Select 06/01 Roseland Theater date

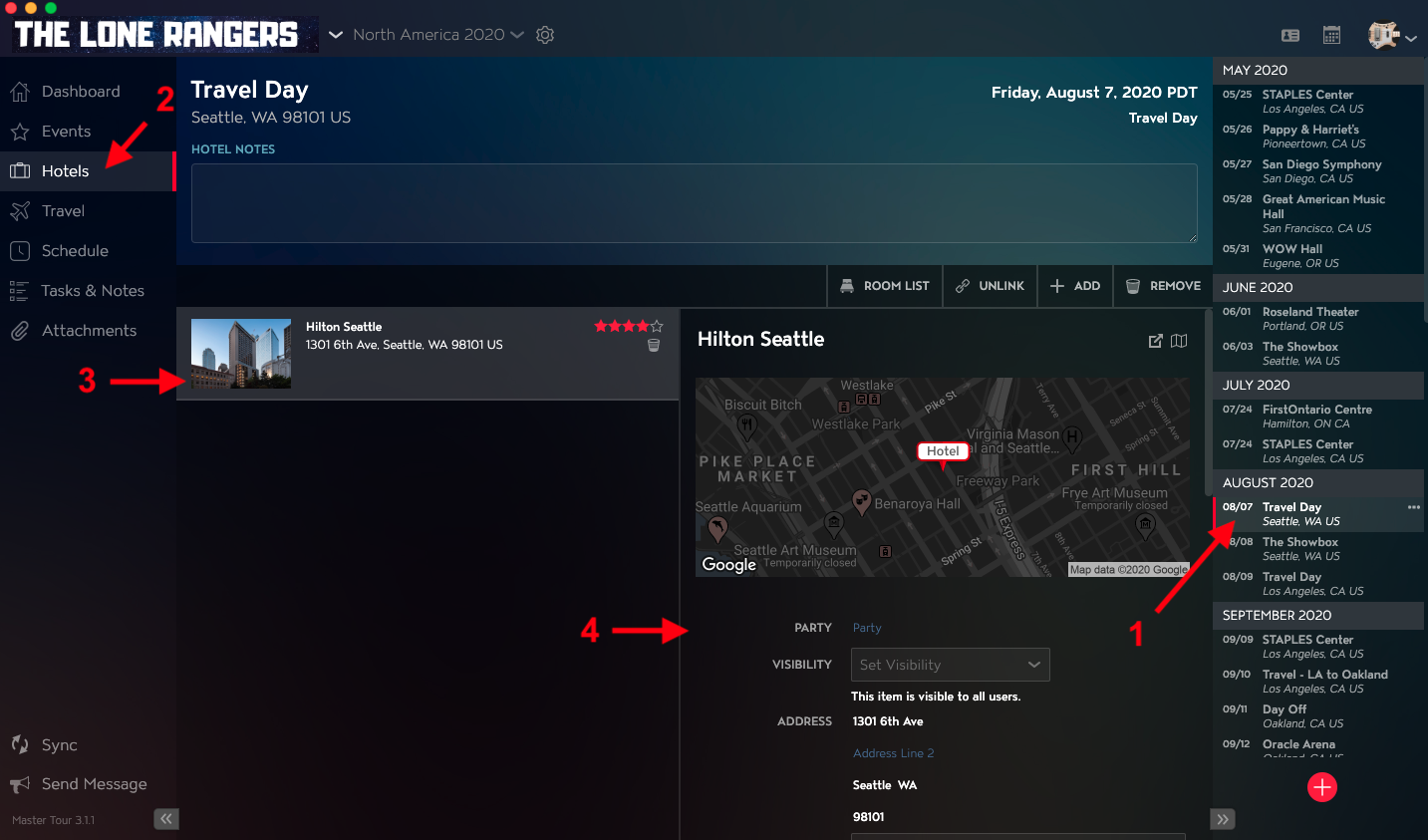tap(1318, 319)
